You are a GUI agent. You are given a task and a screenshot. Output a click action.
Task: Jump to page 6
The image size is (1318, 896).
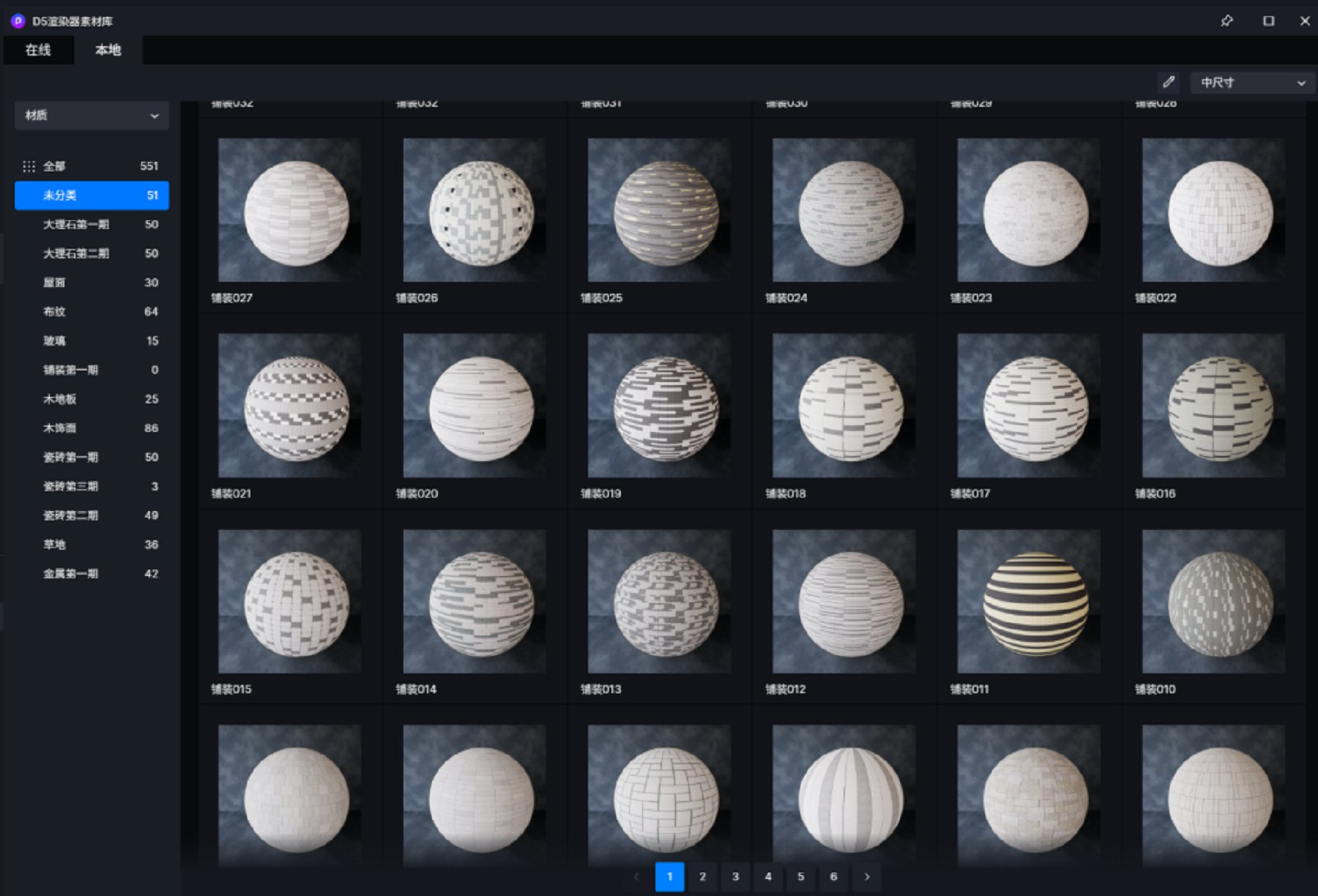833,876
